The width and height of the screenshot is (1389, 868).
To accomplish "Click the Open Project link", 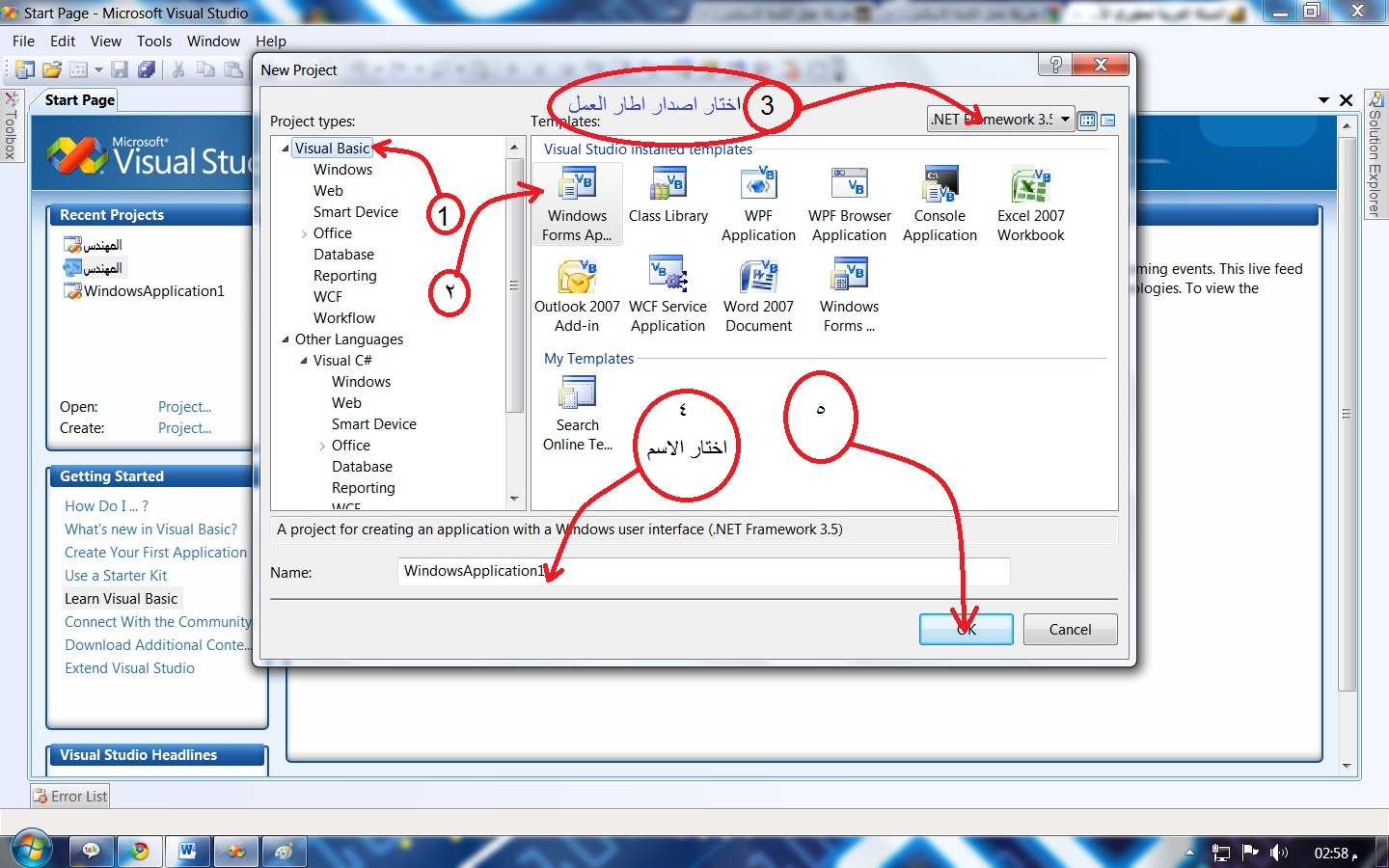I will 184,407.
